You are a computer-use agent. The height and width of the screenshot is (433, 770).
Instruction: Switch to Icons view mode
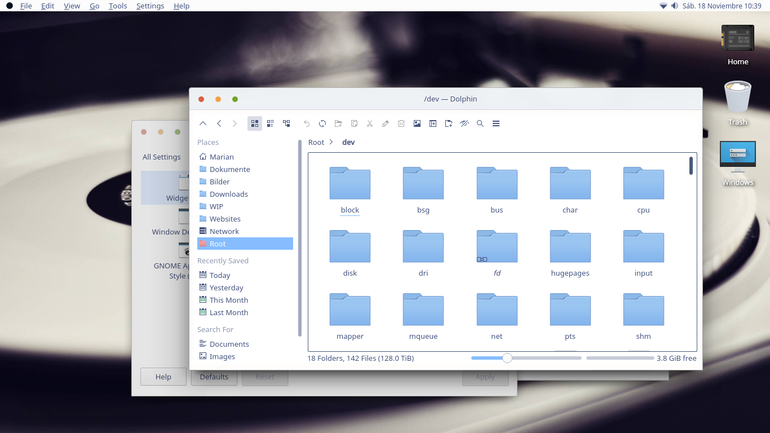pos(254,124)
